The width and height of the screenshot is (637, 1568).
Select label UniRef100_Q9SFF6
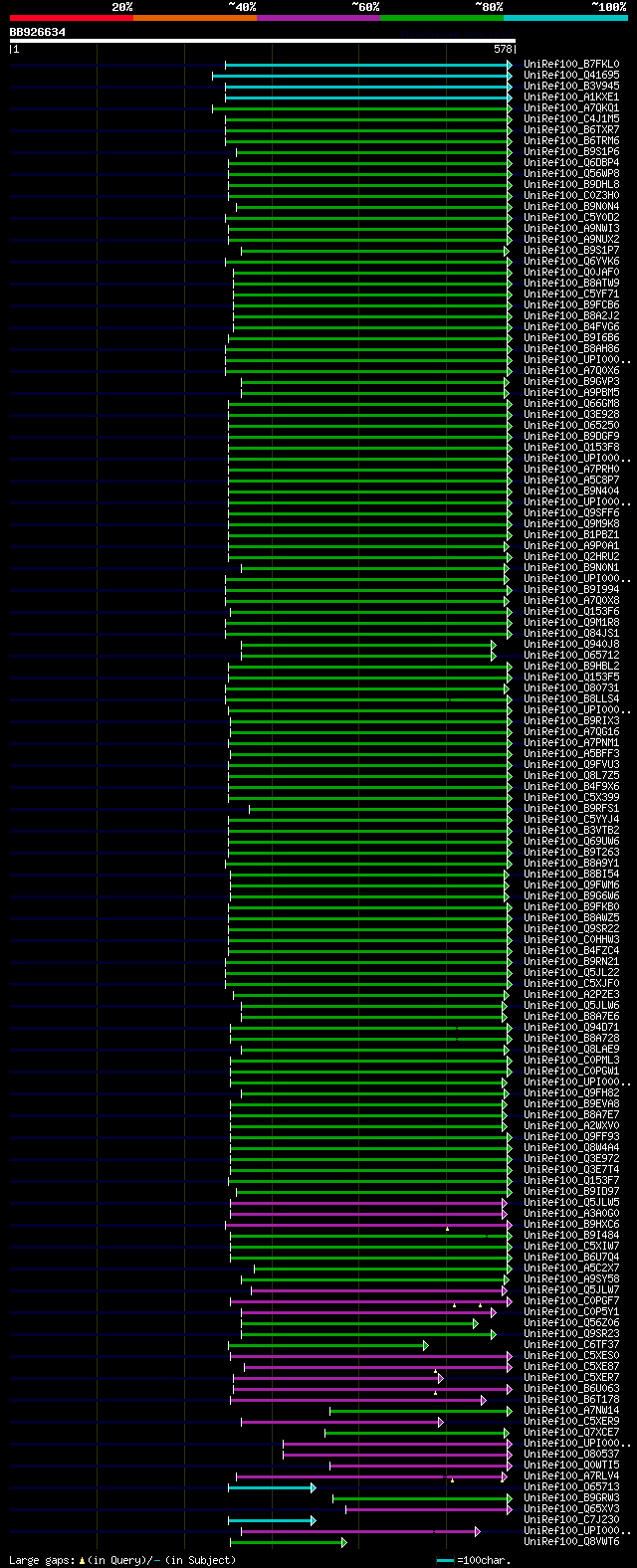click(x=571, y=513)
